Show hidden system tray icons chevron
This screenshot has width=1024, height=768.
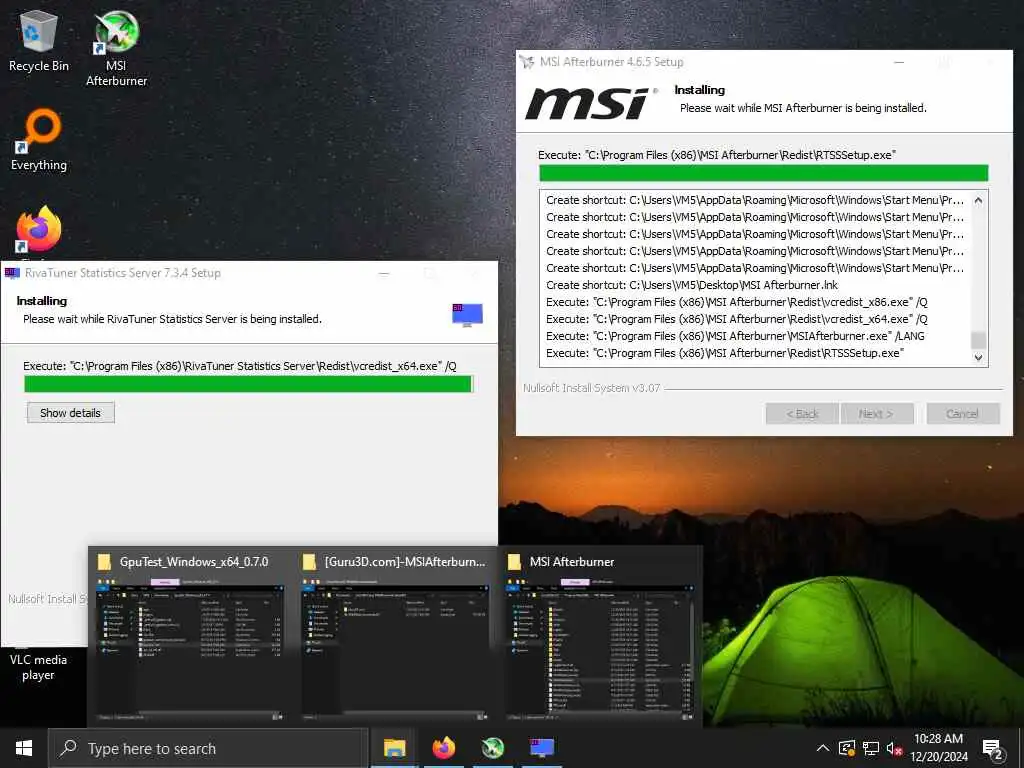pyautogui.click(x=823, y=748)
